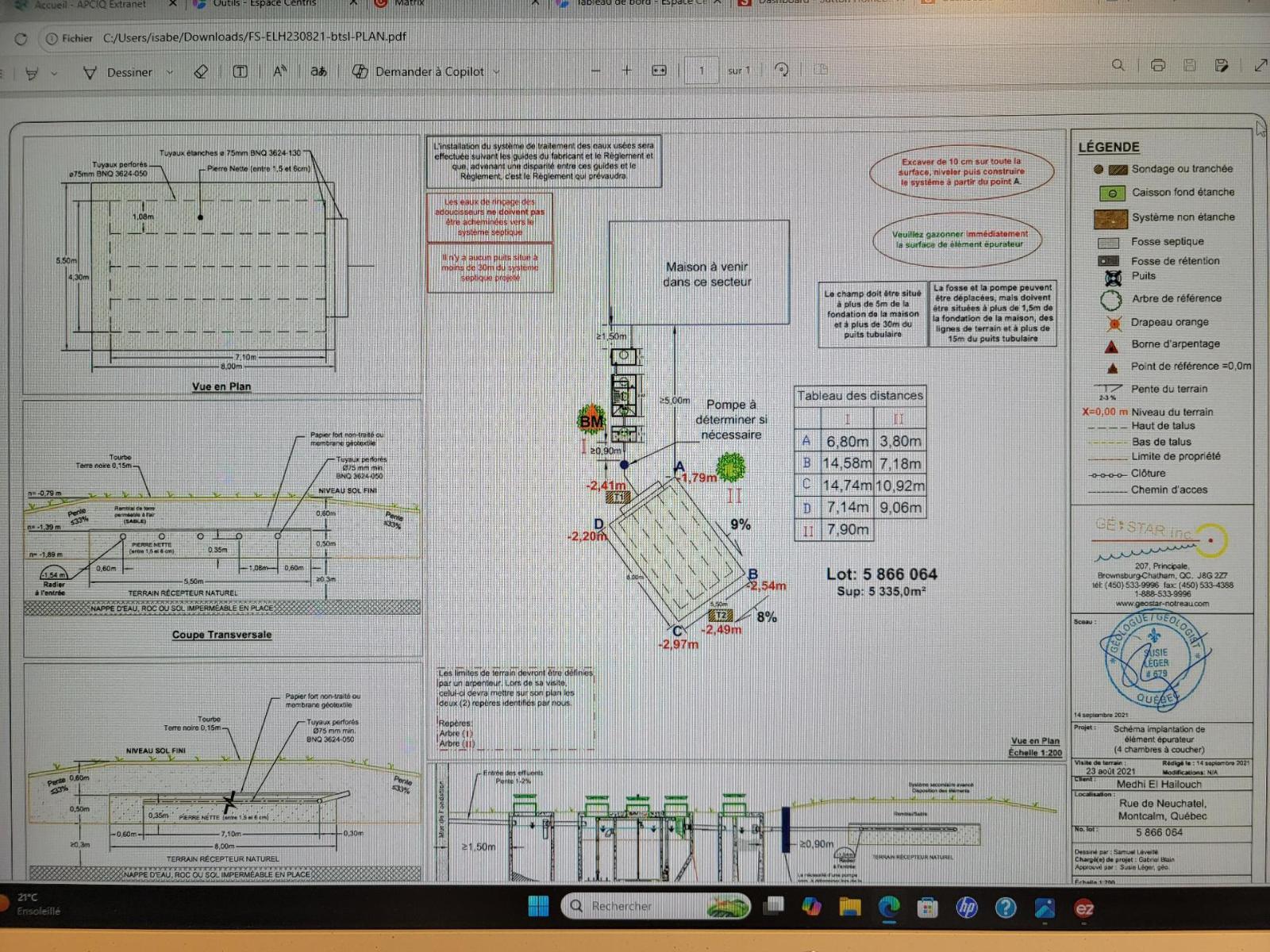The width and height of the screenshot is (1270, 952).
Task: Choose the add text box tool
Action: click(x=240, y=71)
